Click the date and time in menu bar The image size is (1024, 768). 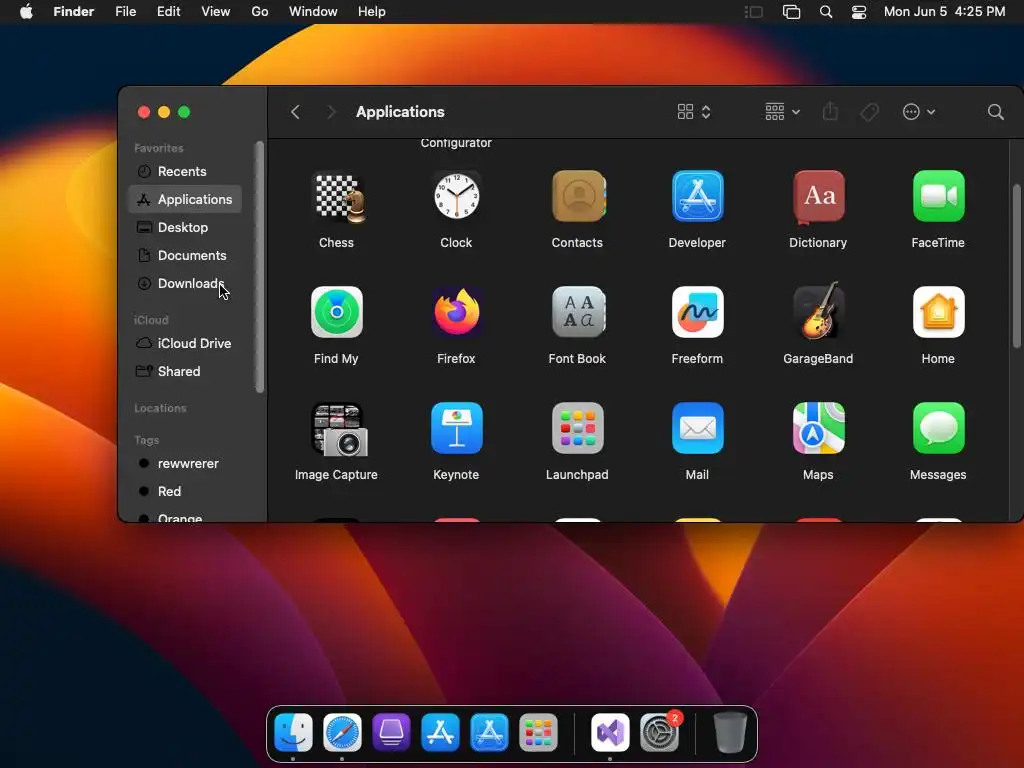[x=944, y=12]
